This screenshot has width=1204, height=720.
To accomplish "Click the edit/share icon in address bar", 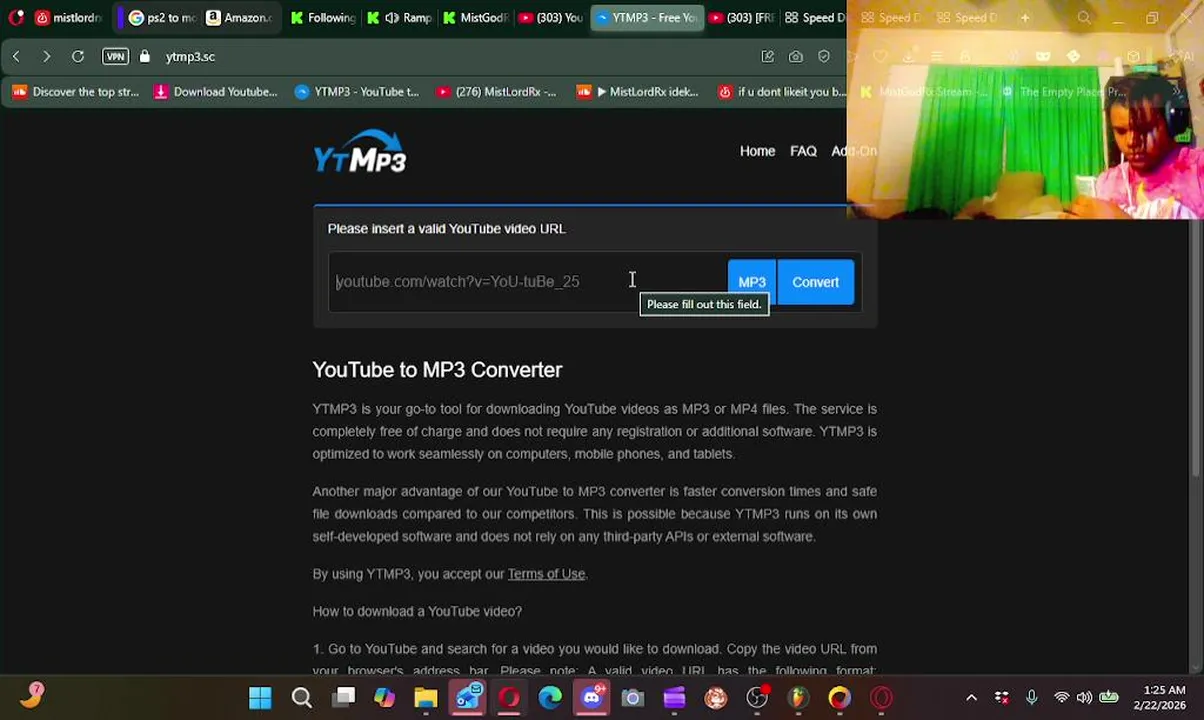I will tap(768, 57).
